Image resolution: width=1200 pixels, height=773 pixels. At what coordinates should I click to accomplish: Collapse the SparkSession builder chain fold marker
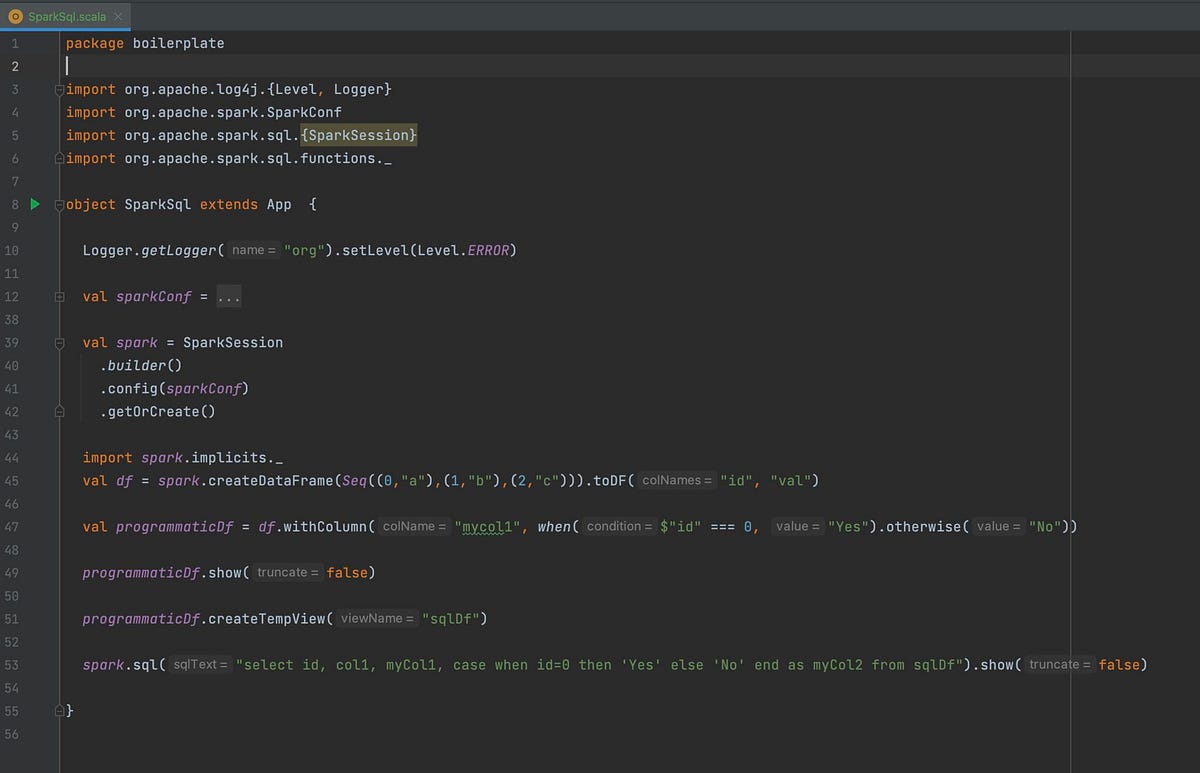(59, 342)
